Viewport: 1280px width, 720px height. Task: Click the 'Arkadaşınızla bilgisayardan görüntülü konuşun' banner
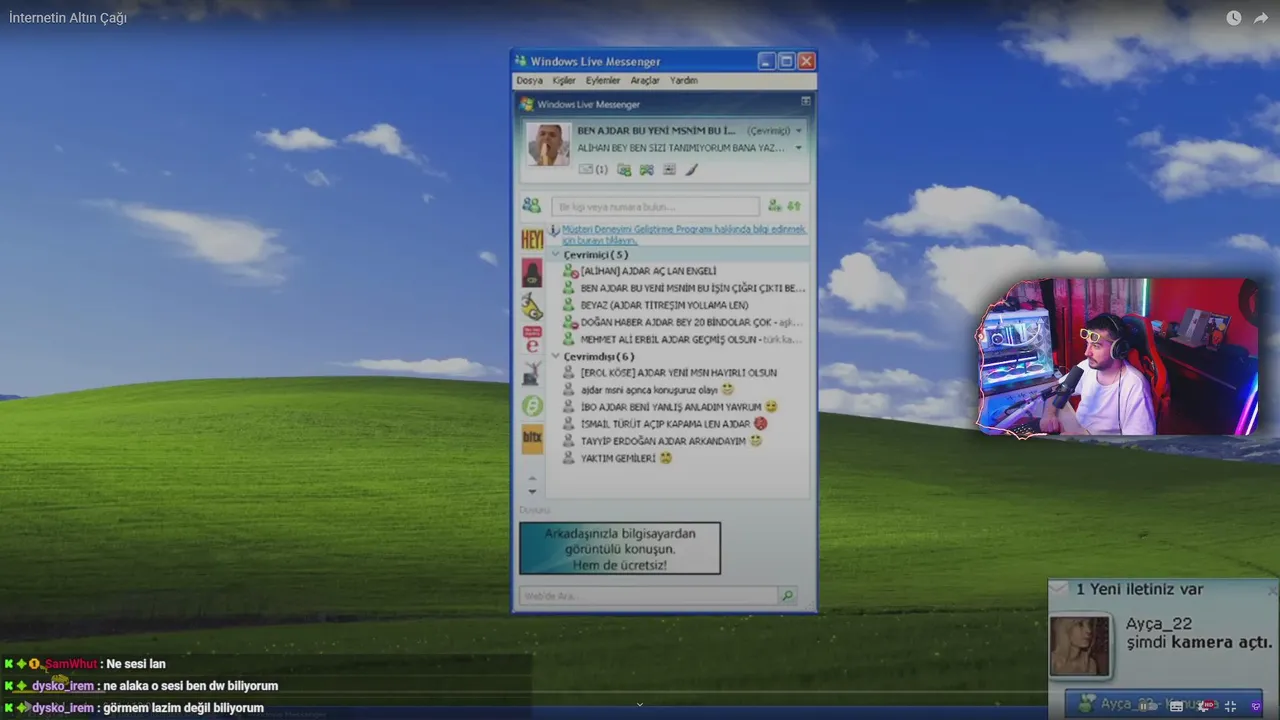620,548
